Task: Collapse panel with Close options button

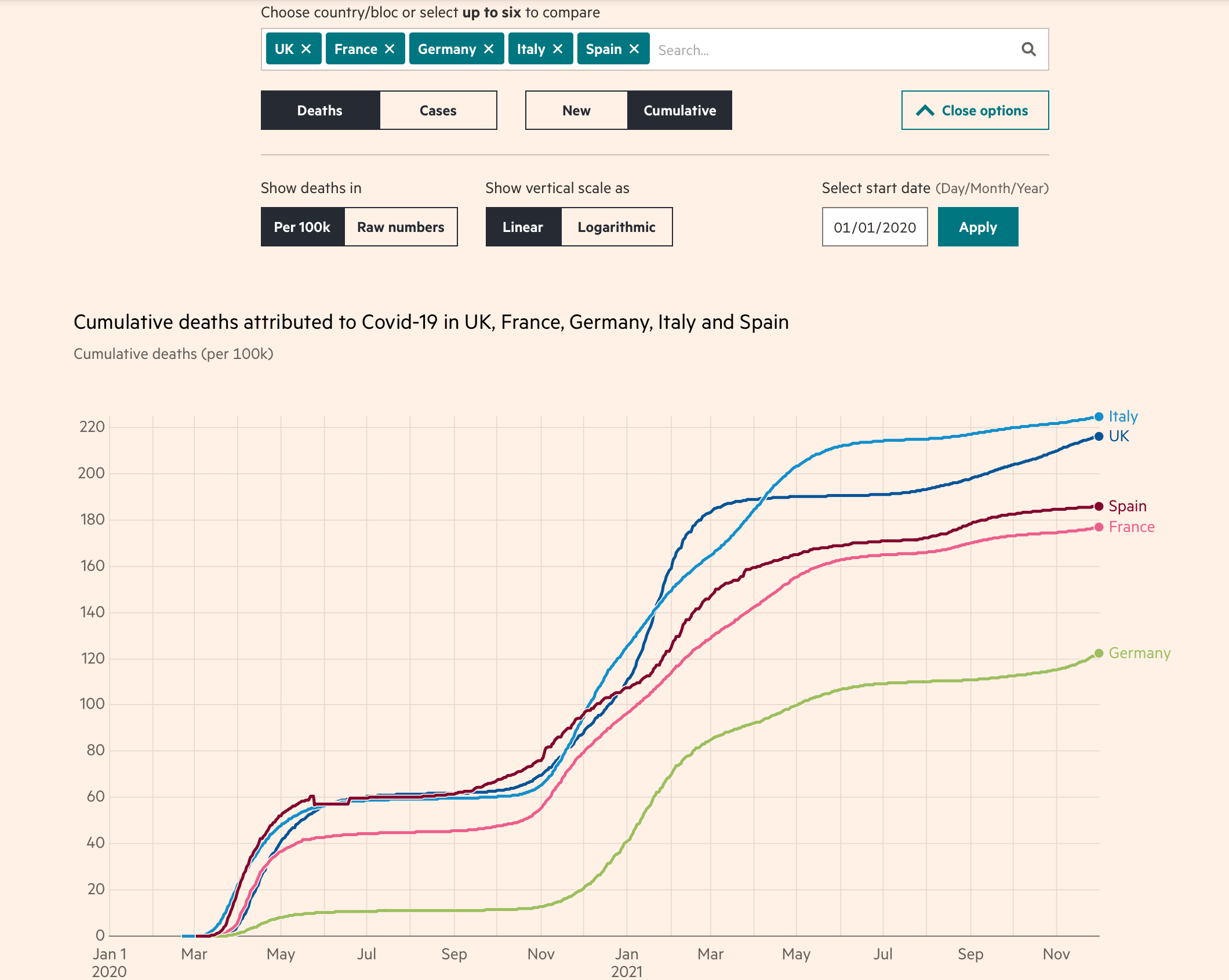Action: coord(975,110)
